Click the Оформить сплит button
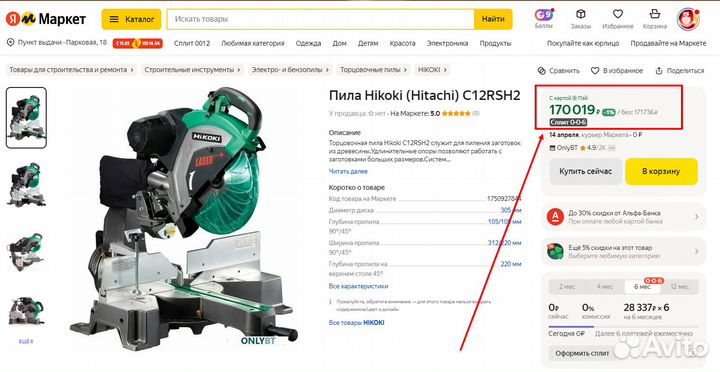The height and width of the screenshot is (372, 720). (x=582, y=353)
